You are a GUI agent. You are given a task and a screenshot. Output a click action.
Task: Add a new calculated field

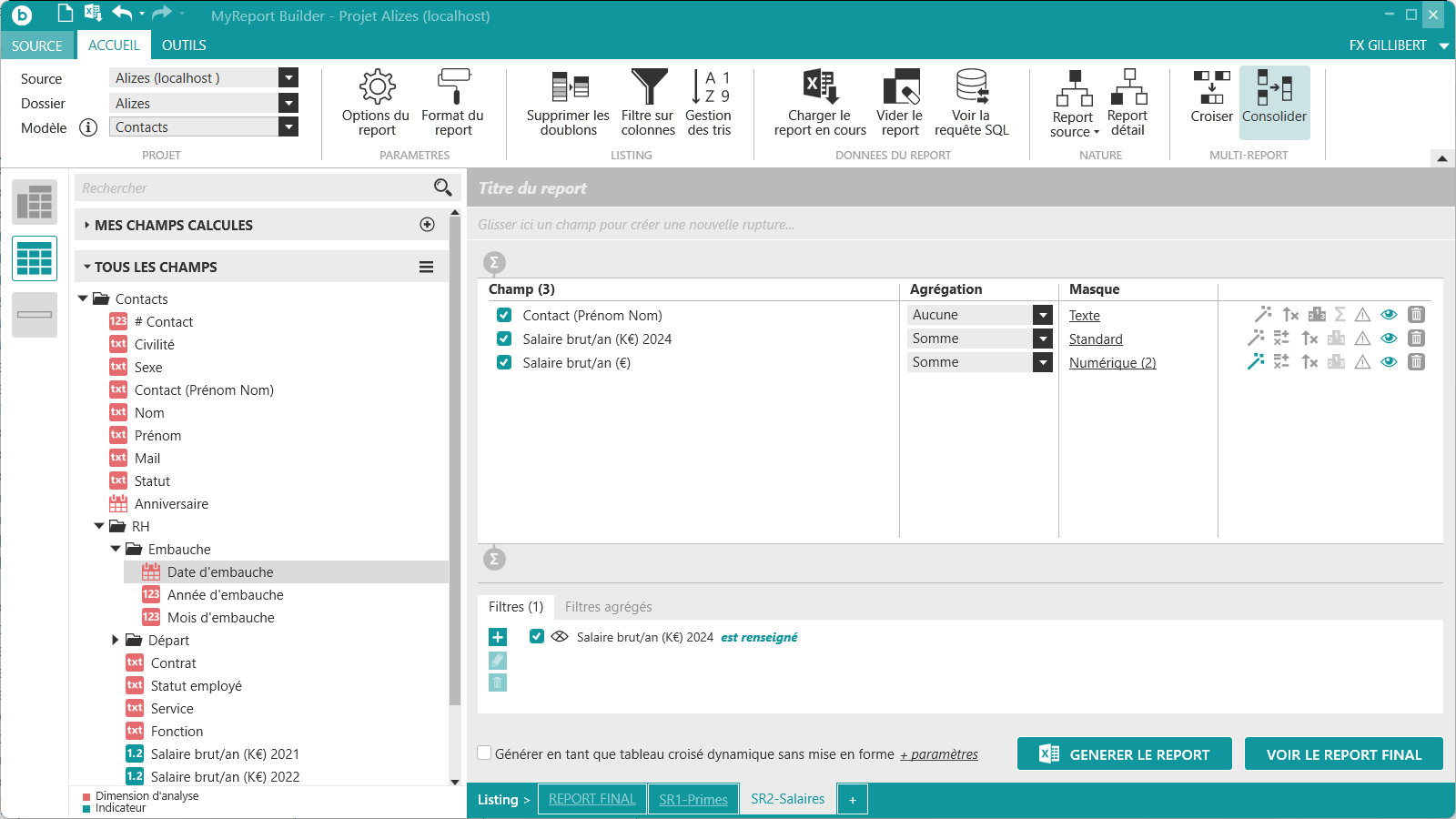tap(427, 225)
